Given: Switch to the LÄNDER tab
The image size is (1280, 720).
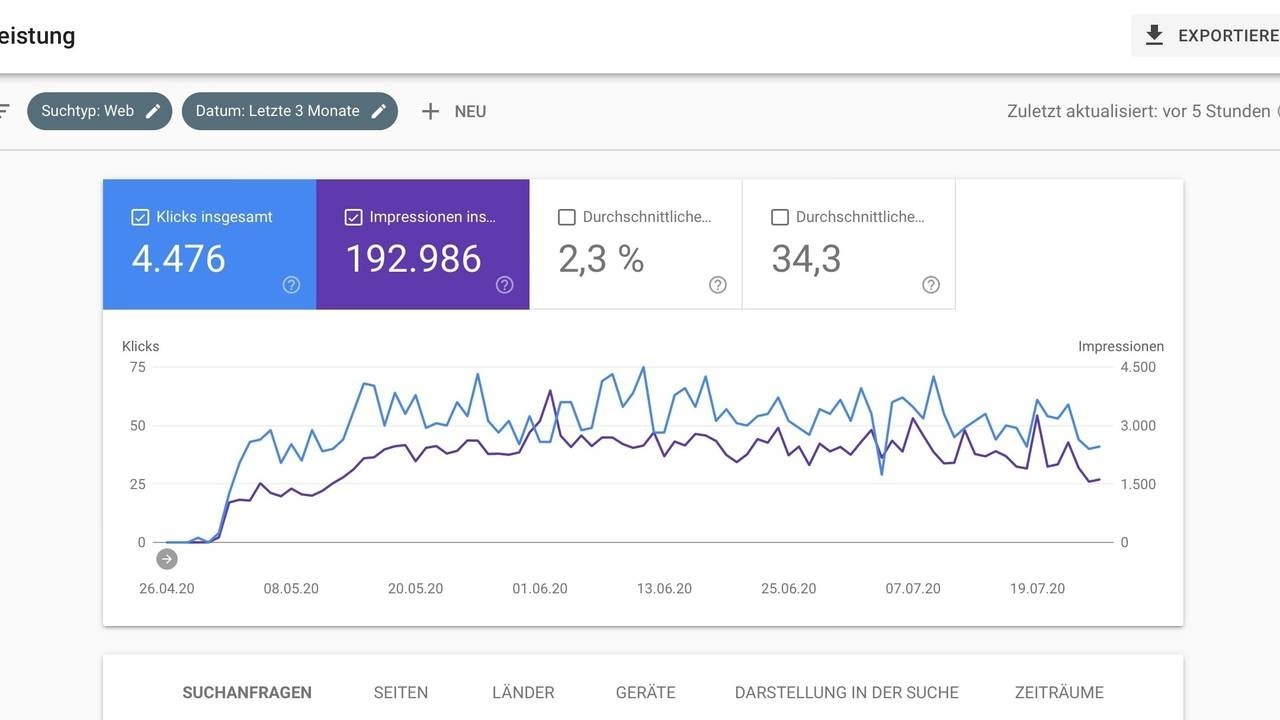Looking at the screenshot, I should (x=523, y=692).
